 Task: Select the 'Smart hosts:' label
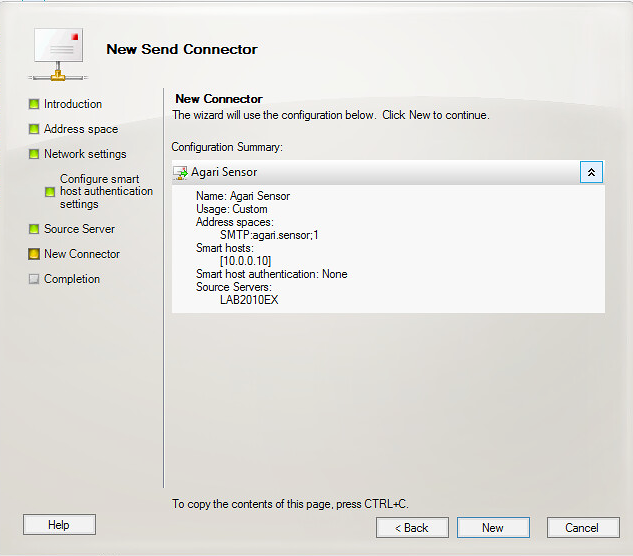coord(225,248)
